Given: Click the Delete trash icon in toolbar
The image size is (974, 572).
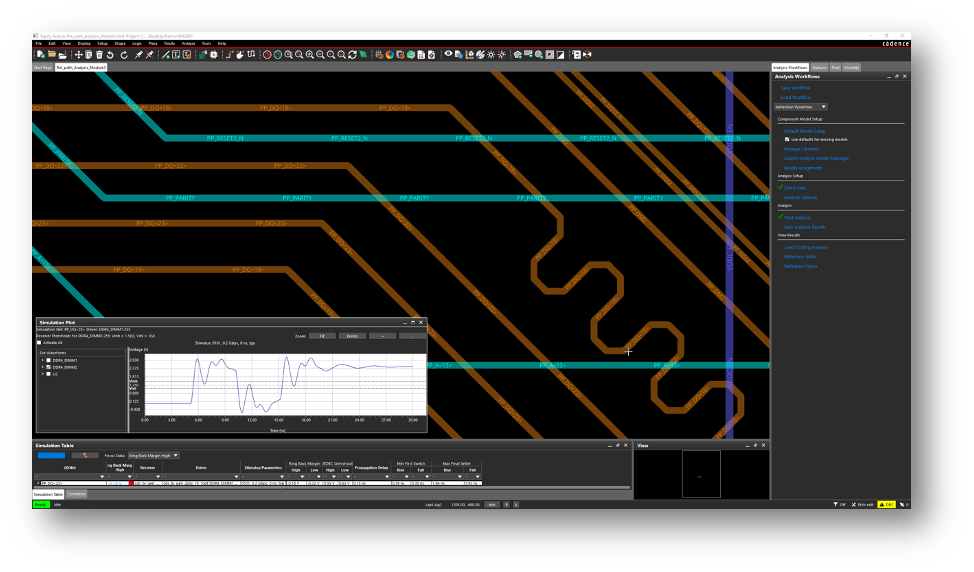Looking at the screenshot, I should point(99,54).
